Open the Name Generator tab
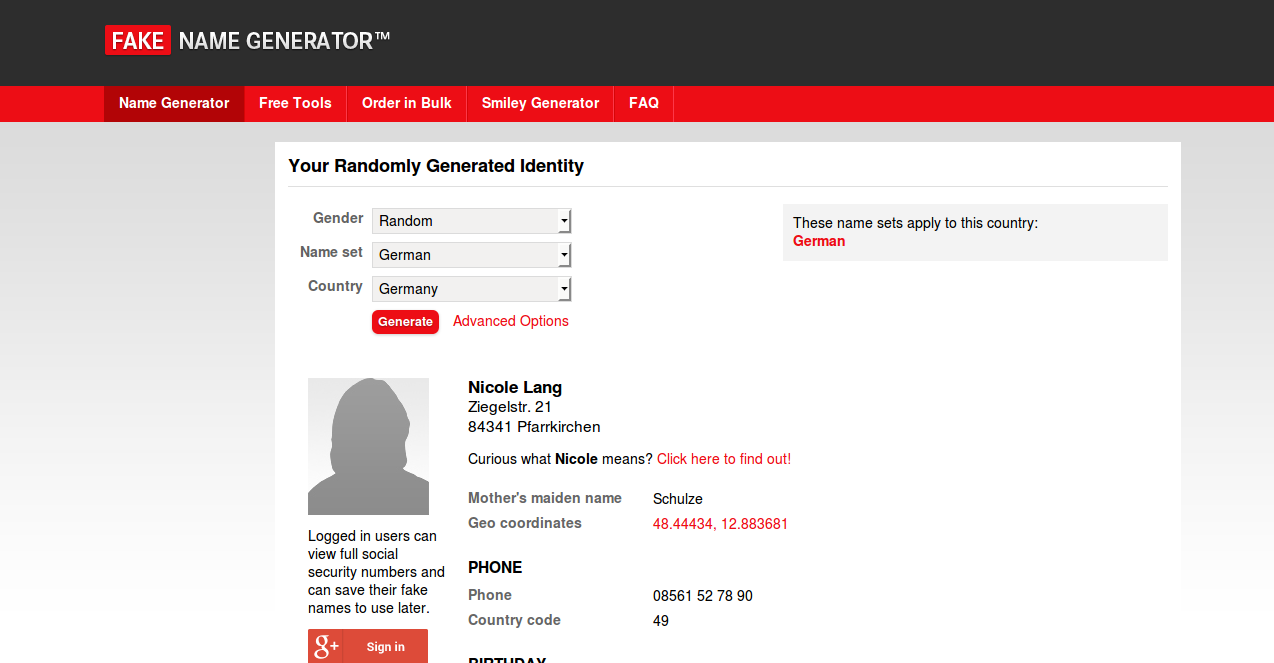This screenshot has height=663, width=1274. pyautogui.click(x=174, y=103)
